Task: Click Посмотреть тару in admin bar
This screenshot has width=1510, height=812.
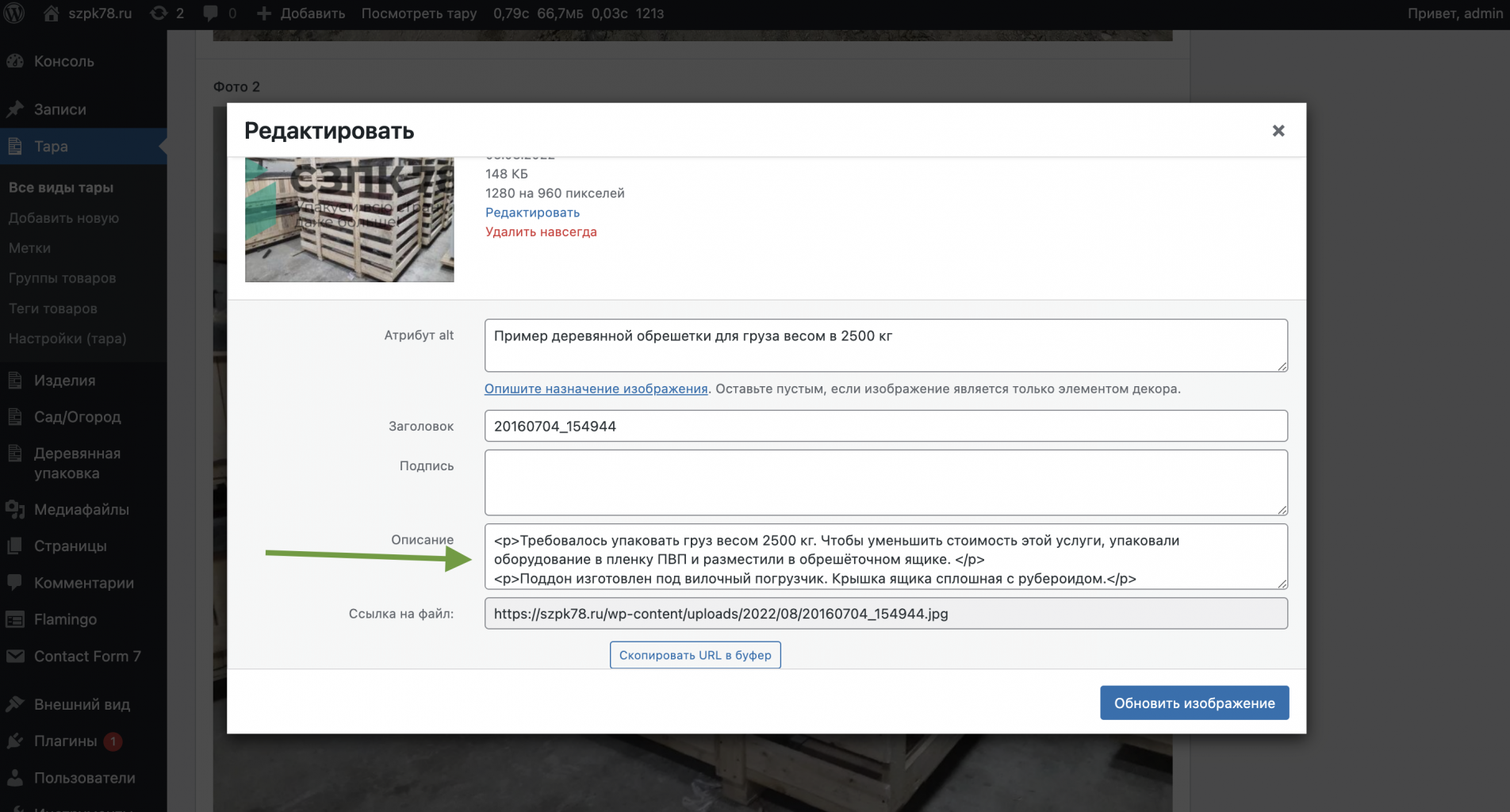Action: (x=419, y=13)
